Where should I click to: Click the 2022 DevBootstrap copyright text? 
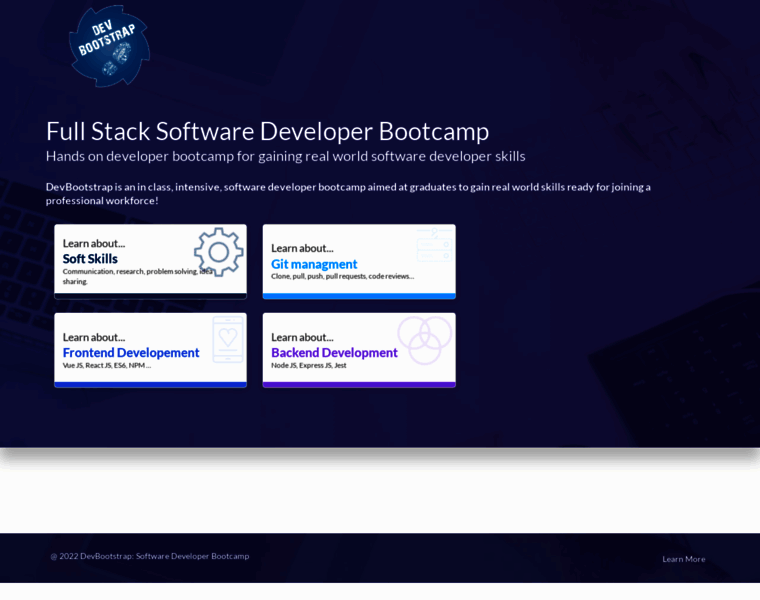click(x=150, y=556)
